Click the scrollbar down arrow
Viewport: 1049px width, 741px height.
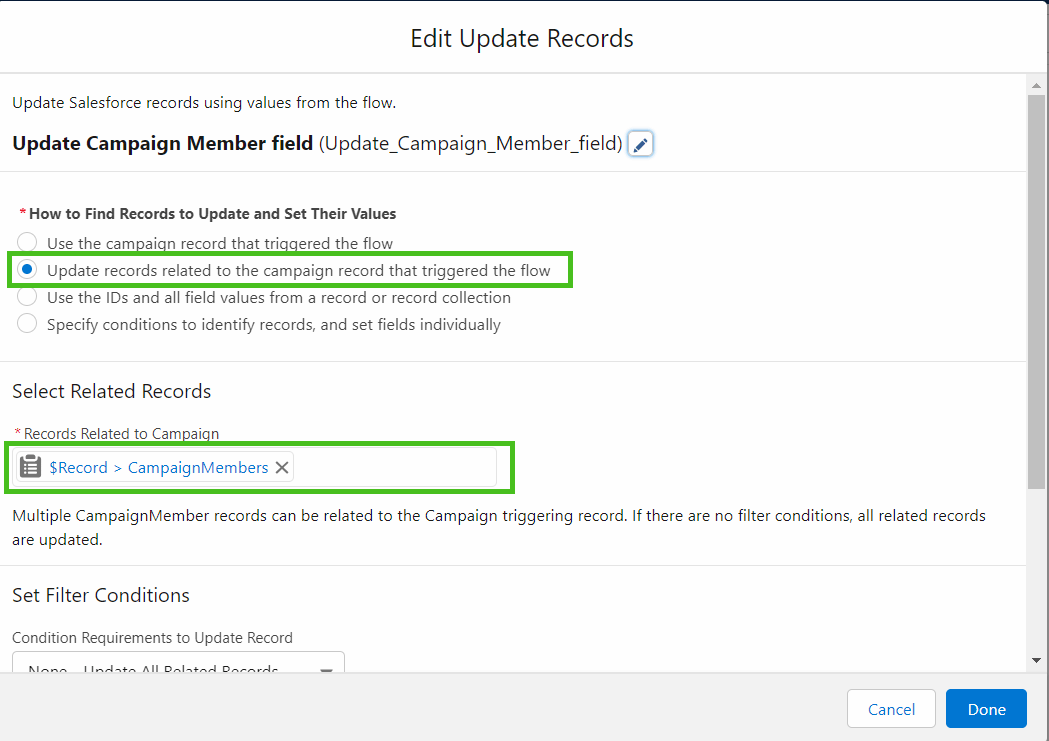point(1037,660)
